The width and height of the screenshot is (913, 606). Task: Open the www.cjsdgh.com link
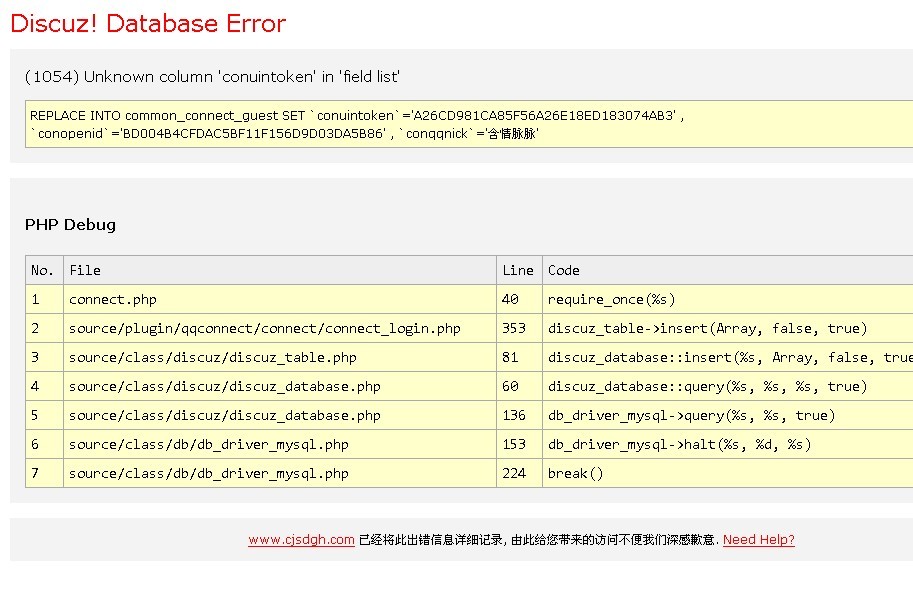[301, 540]
